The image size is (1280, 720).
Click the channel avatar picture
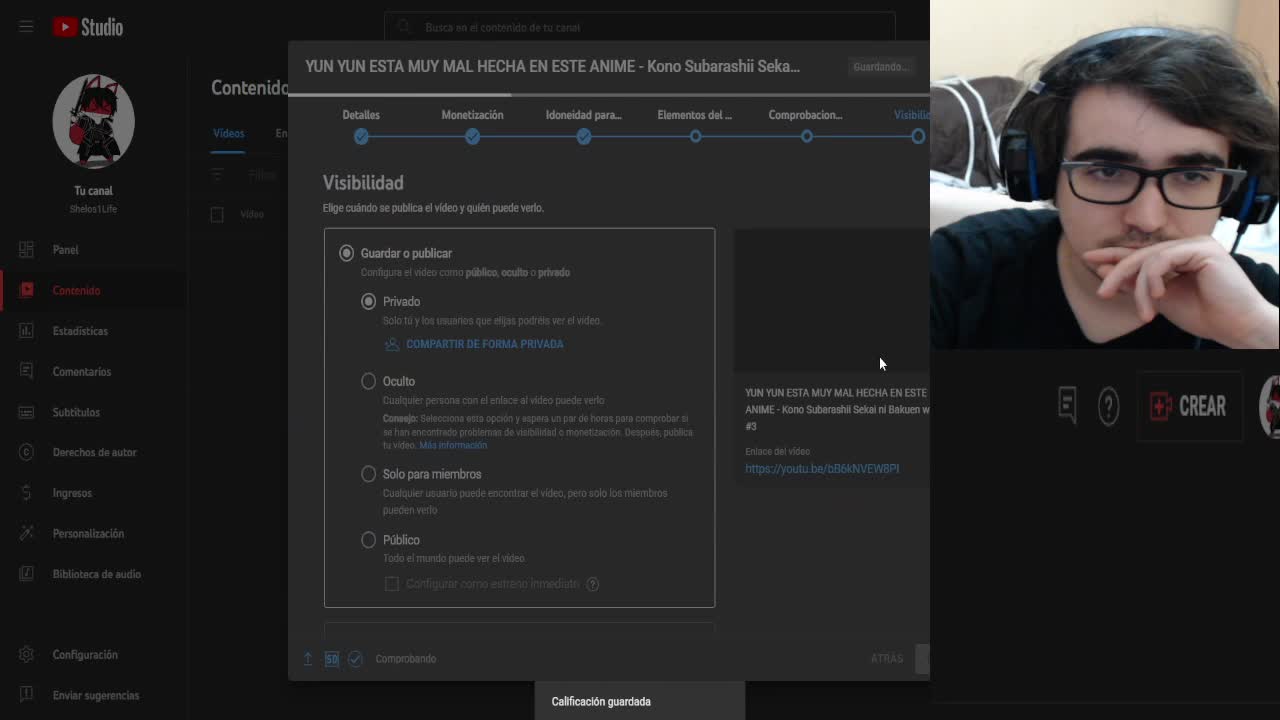coord(93,121)
